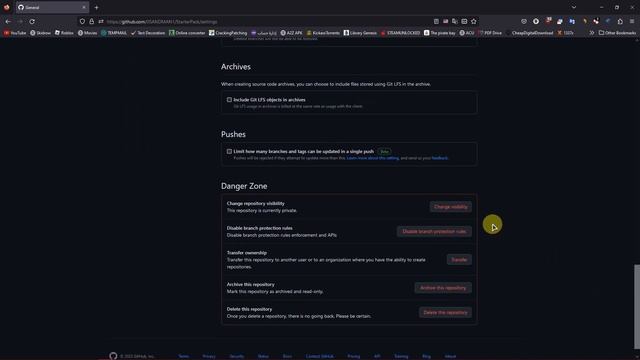Open the Online converter bookmark
The image size is (640, 360).
(187, 33)
